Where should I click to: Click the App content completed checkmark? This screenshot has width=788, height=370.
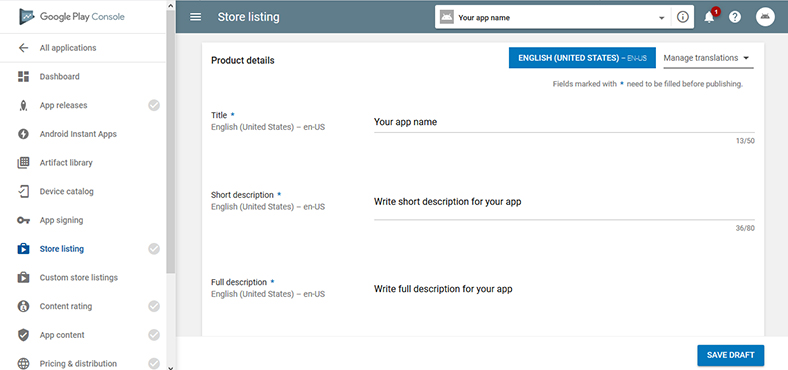point(154,335)
